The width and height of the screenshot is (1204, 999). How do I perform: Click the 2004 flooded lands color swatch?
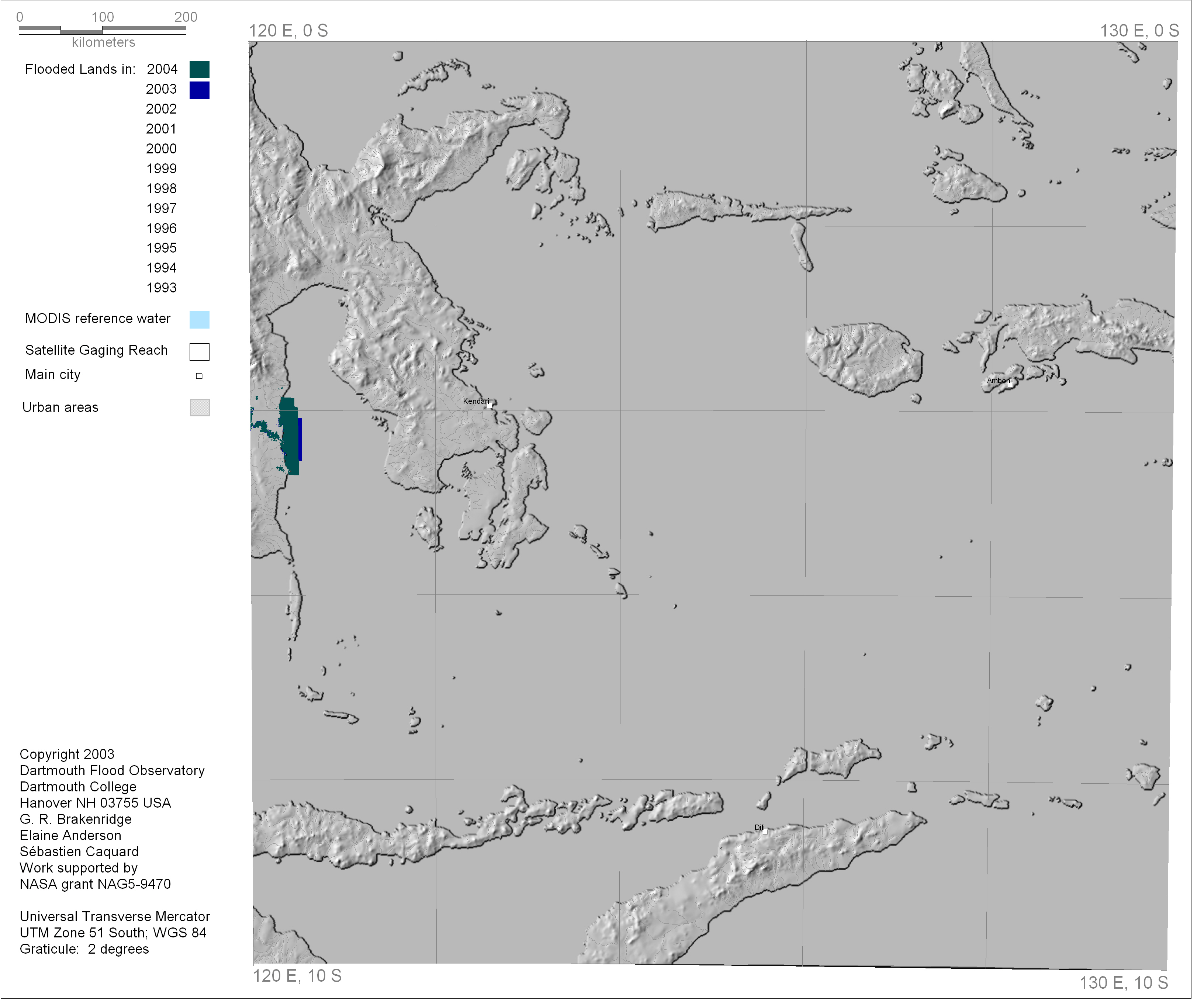pyautogui.click(x=199, y=69)
